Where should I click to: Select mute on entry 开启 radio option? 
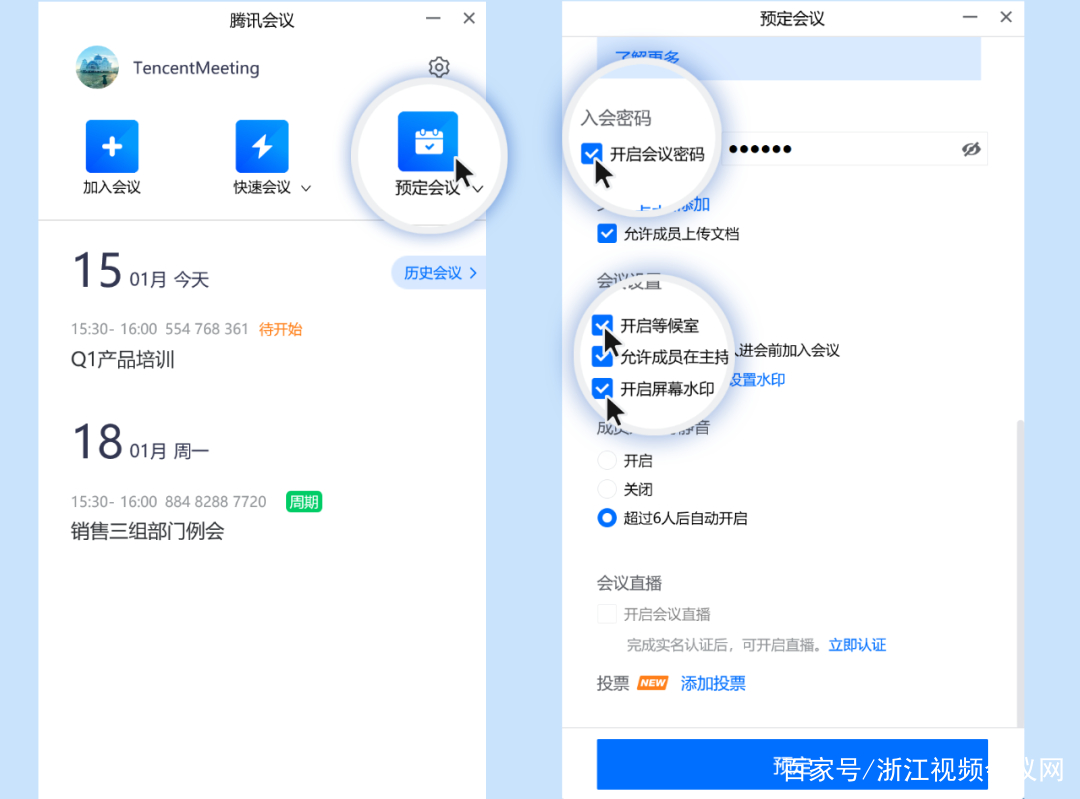click(x=607, y=460)
